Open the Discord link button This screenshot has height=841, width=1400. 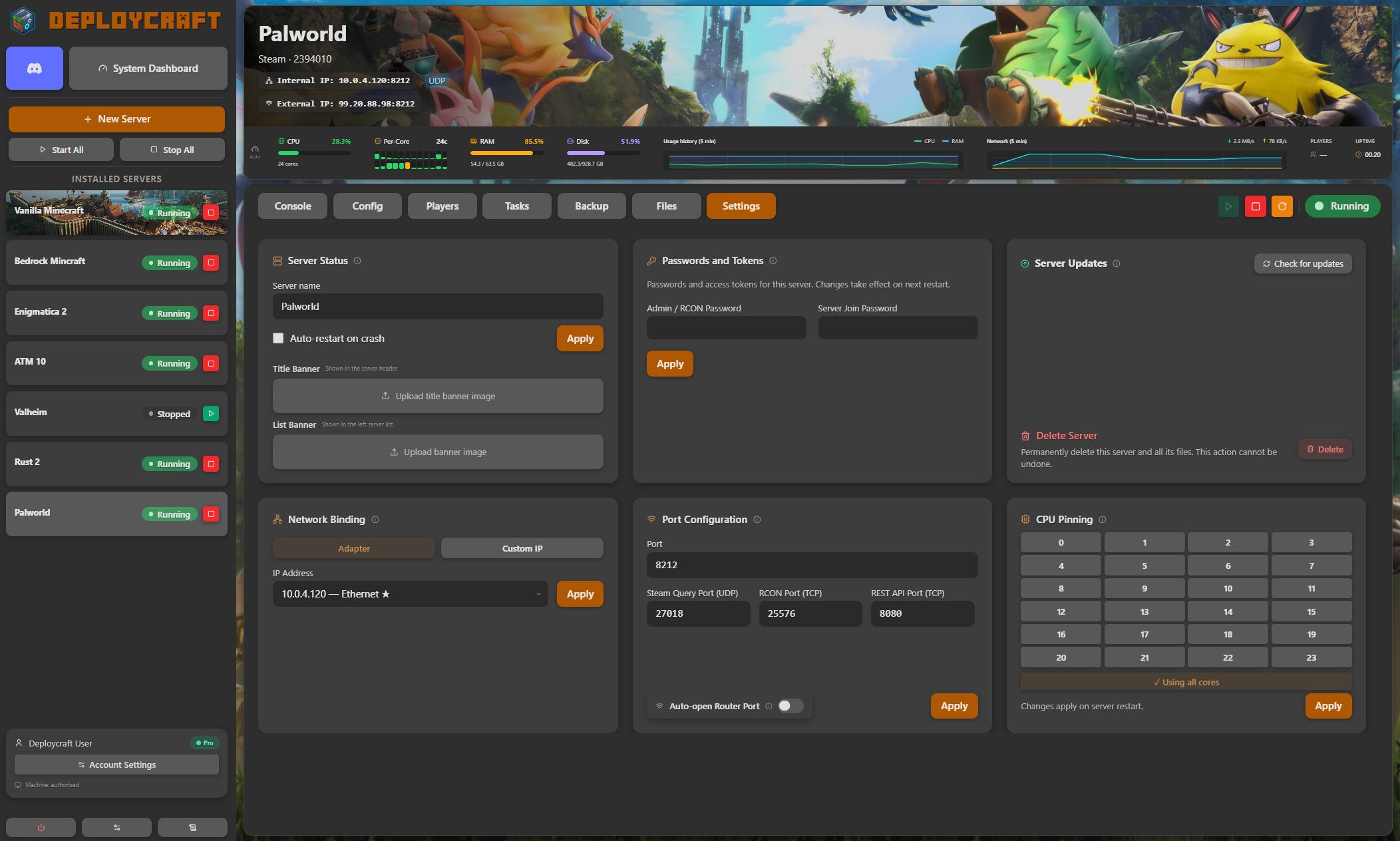35,68
